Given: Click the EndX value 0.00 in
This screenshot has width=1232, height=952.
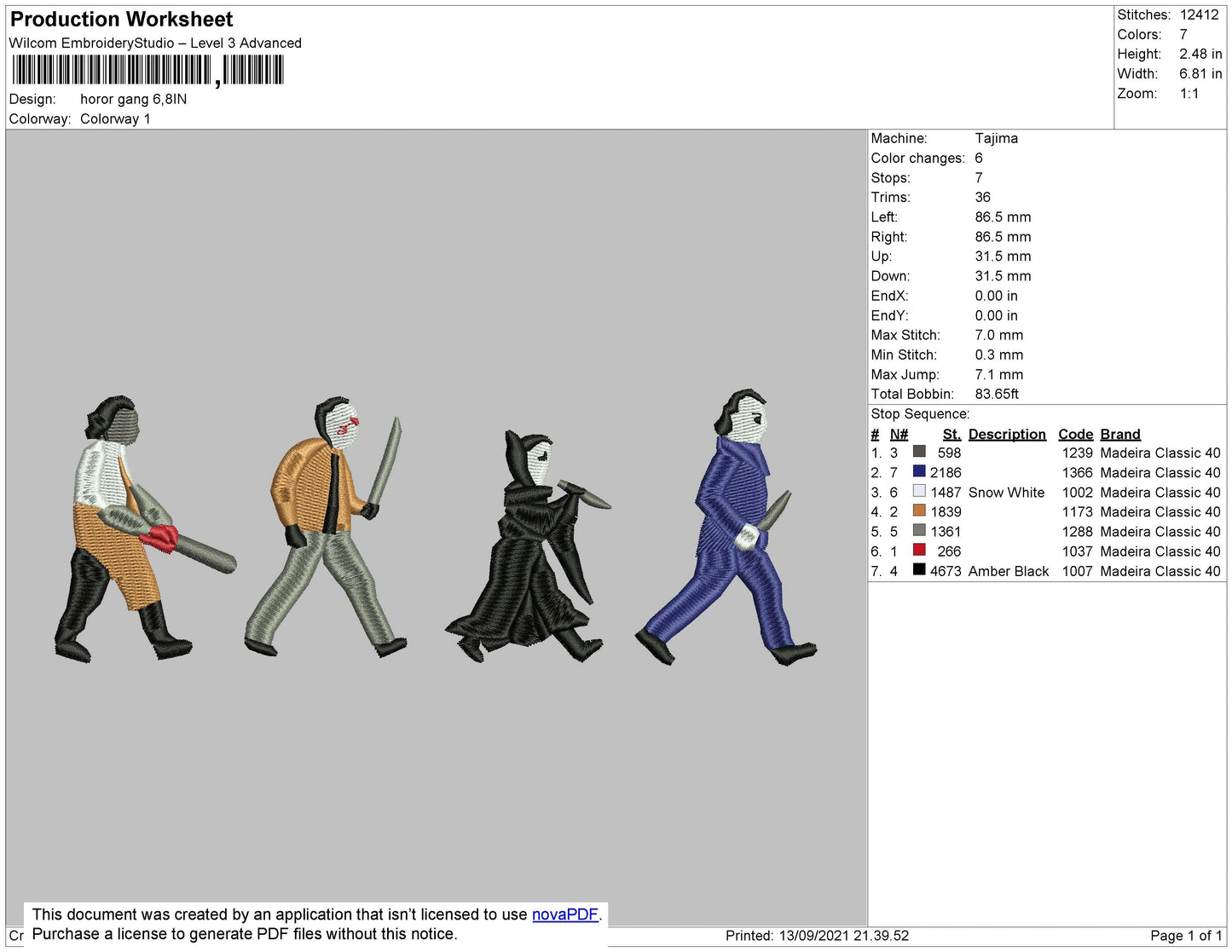Looking at the screenshot, I should point(996,296).
